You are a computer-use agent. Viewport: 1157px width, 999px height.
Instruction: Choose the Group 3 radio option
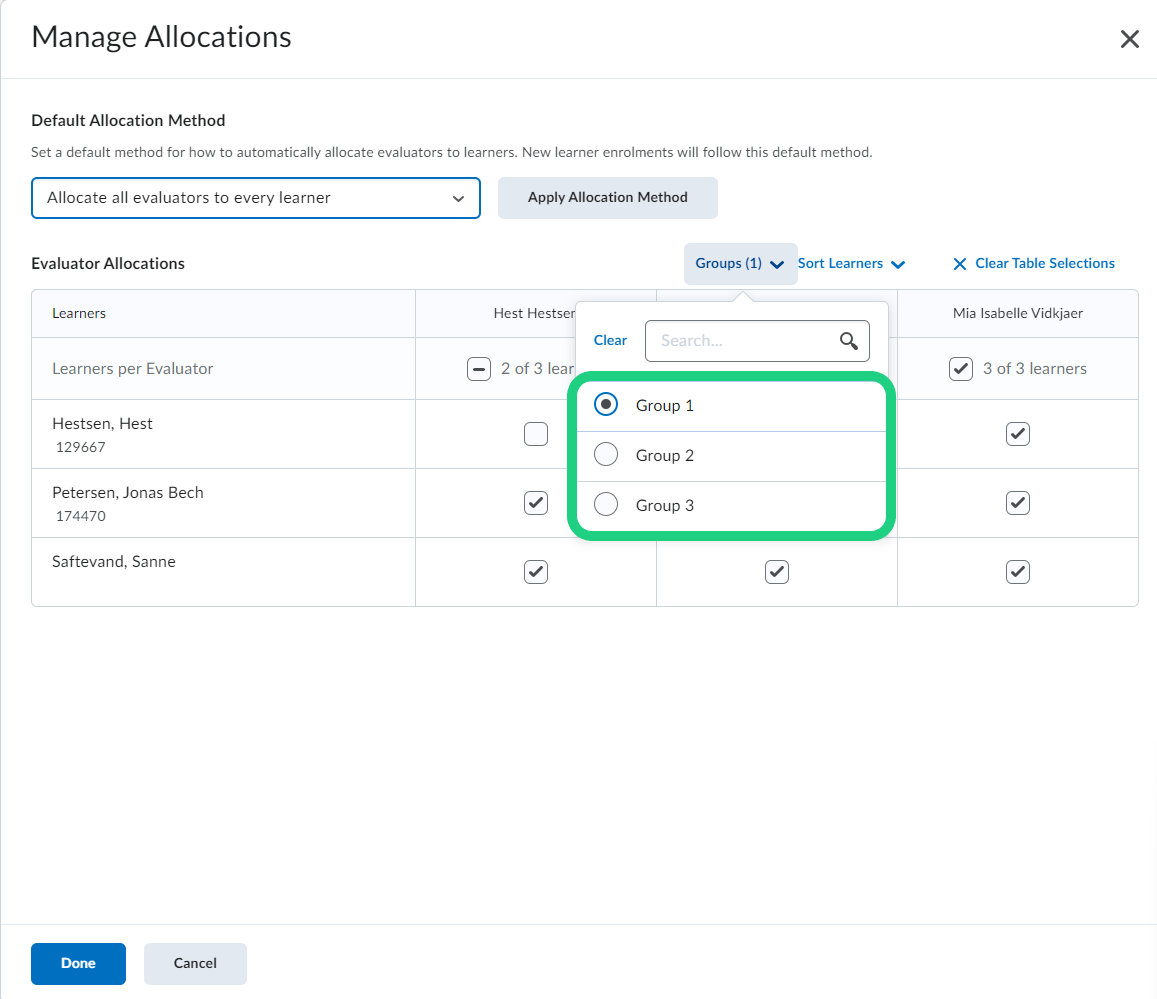coord(606,505)
